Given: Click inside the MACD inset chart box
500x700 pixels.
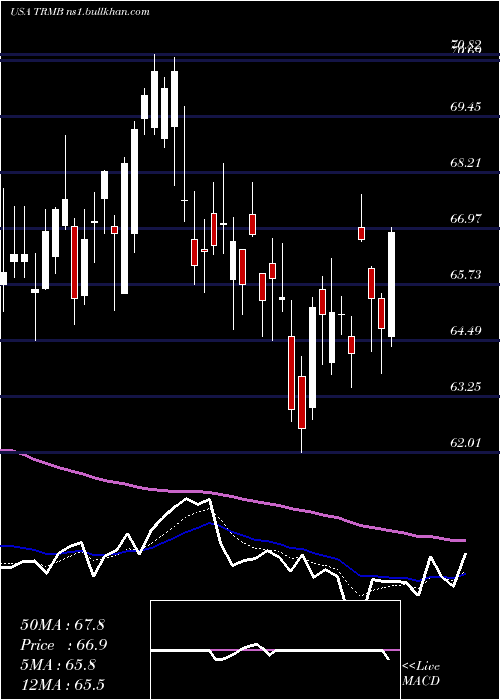Looking at the screenshot, I should pos(275,650).
